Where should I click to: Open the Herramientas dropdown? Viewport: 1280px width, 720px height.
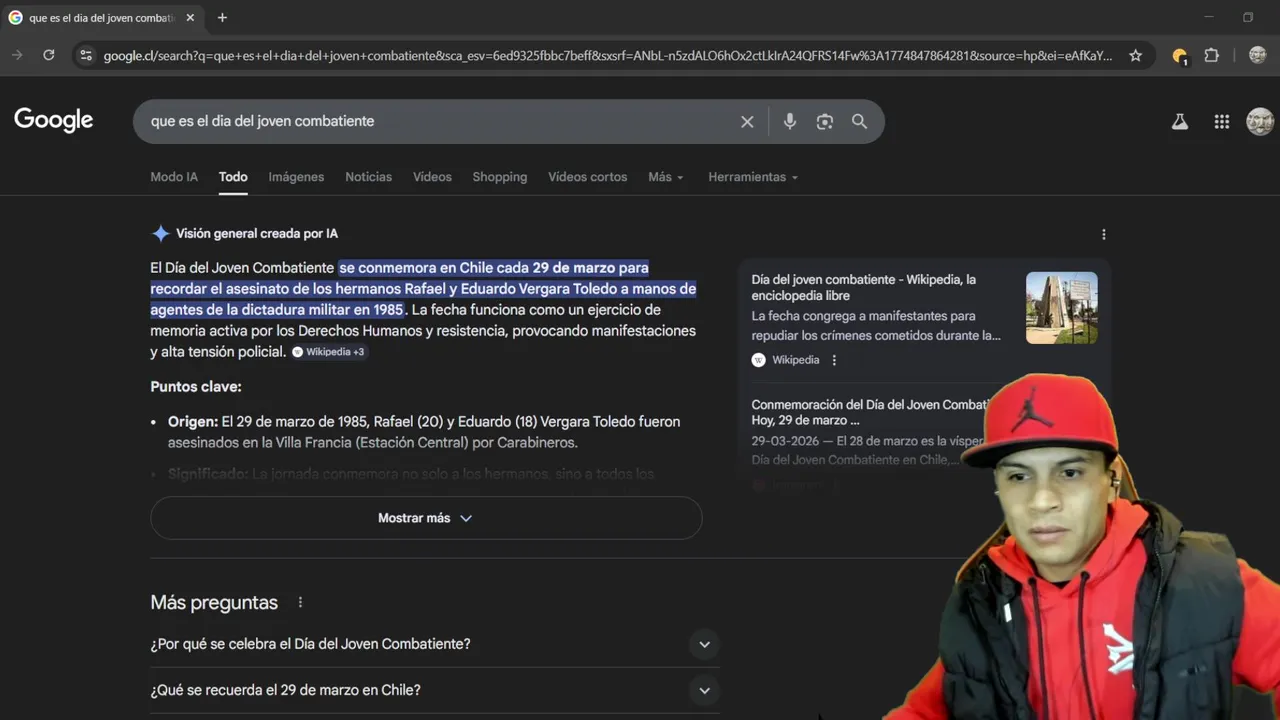coord(753,177)
